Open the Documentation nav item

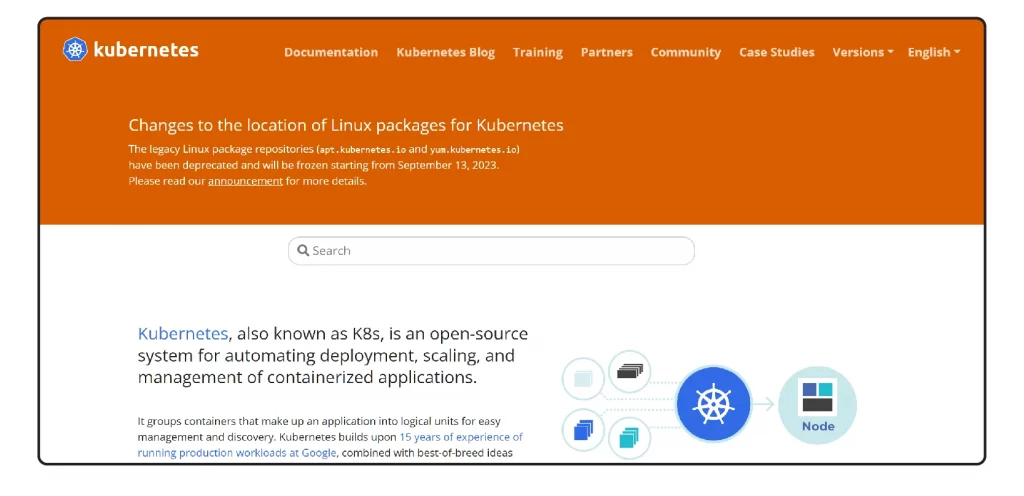[331, 52]
